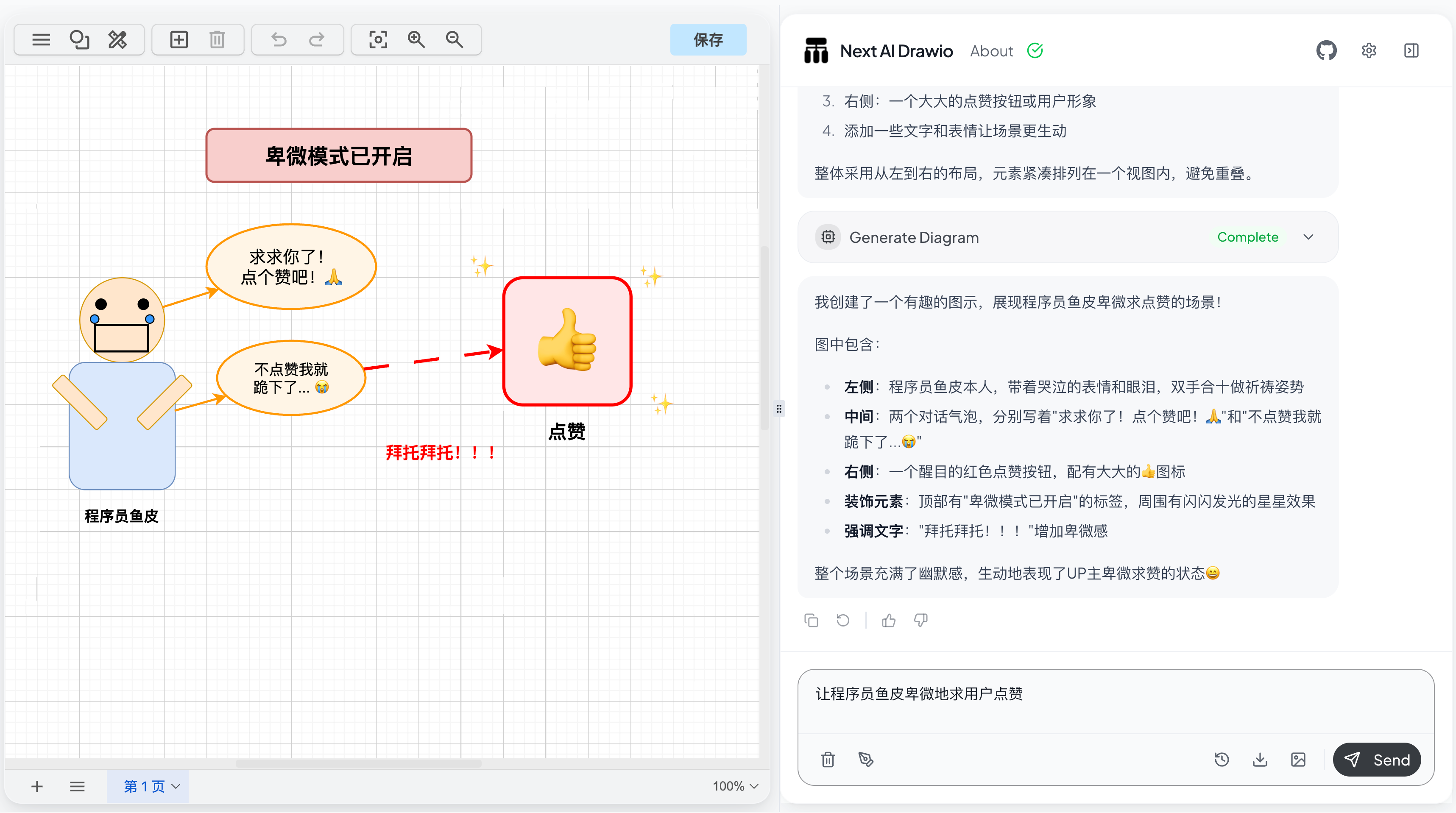Click the 保存 save button
Image resolution: width=1456 pixels, height=813 pixels.
coord(708,39)
